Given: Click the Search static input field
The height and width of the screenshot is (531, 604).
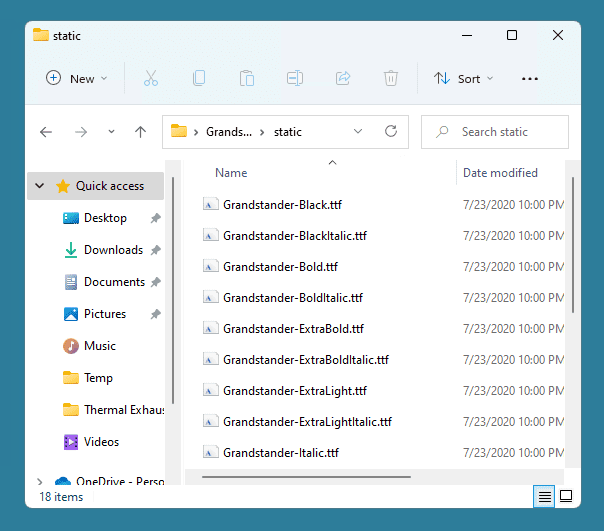Looking at the screenshot, I should coord(495,132).
